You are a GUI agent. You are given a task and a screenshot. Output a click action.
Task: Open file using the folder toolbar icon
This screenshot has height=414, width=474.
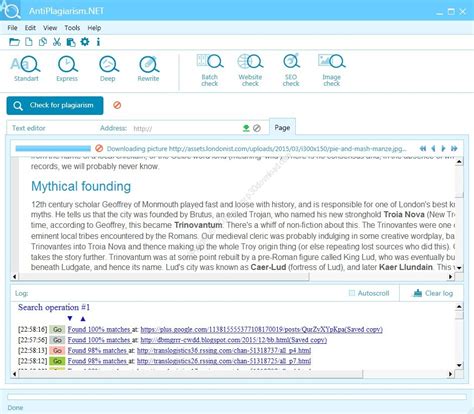tap(14, 42)
